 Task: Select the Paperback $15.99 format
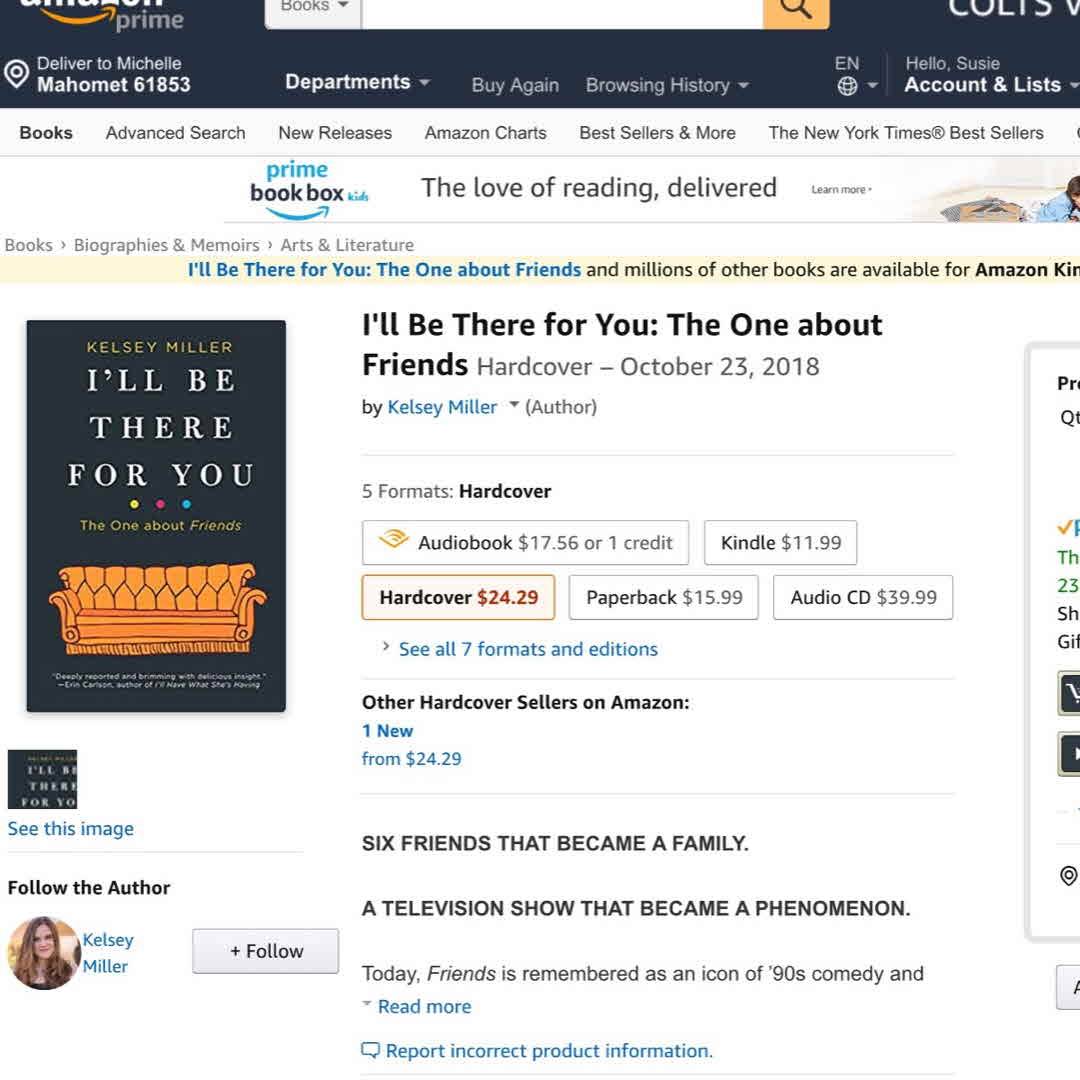[x=663, y=597]
